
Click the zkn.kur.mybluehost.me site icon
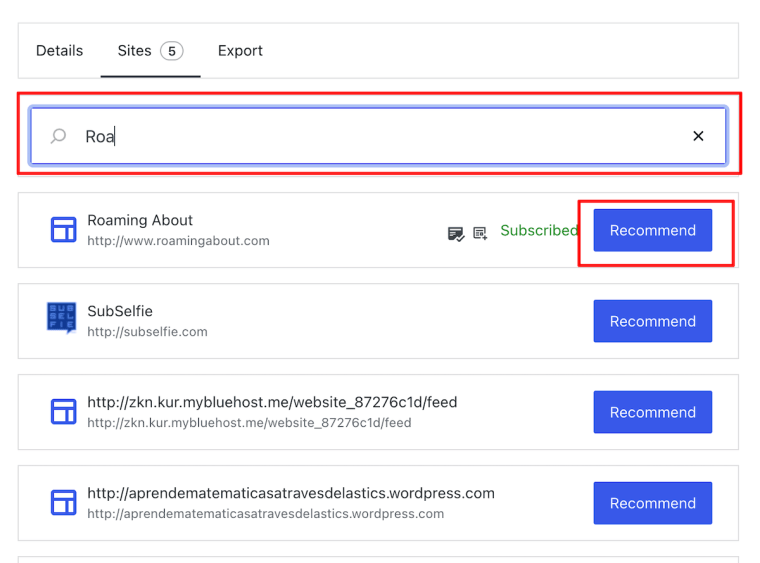tap(63, 412)
